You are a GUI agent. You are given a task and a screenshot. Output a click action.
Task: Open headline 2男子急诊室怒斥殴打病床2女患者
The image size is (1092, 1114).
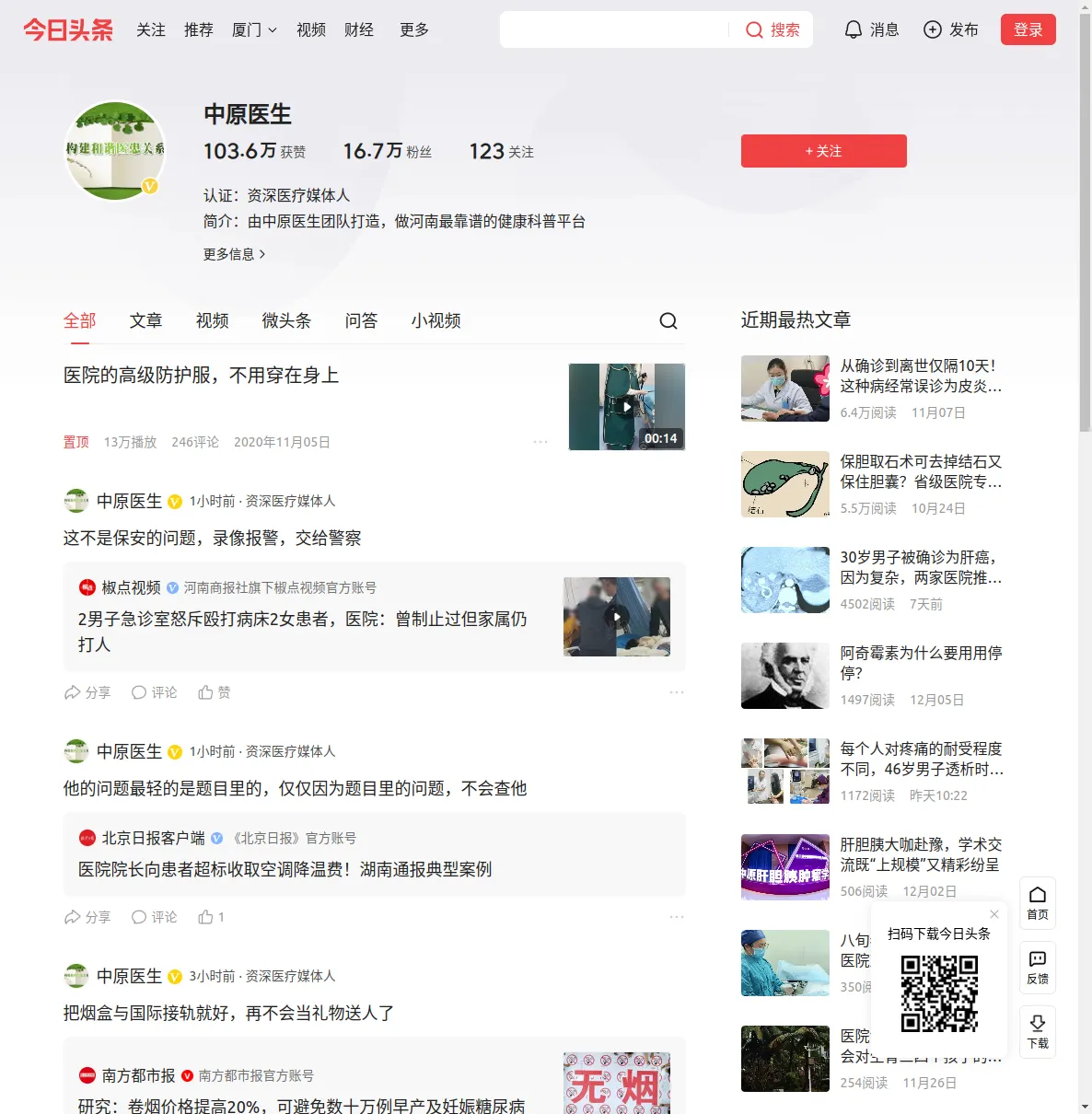click(x=303, y=632)
